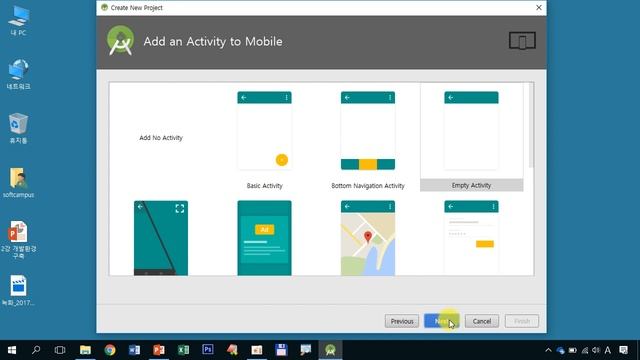
Task: Select the Add No Activity option
Action: [x=161, y=138]
